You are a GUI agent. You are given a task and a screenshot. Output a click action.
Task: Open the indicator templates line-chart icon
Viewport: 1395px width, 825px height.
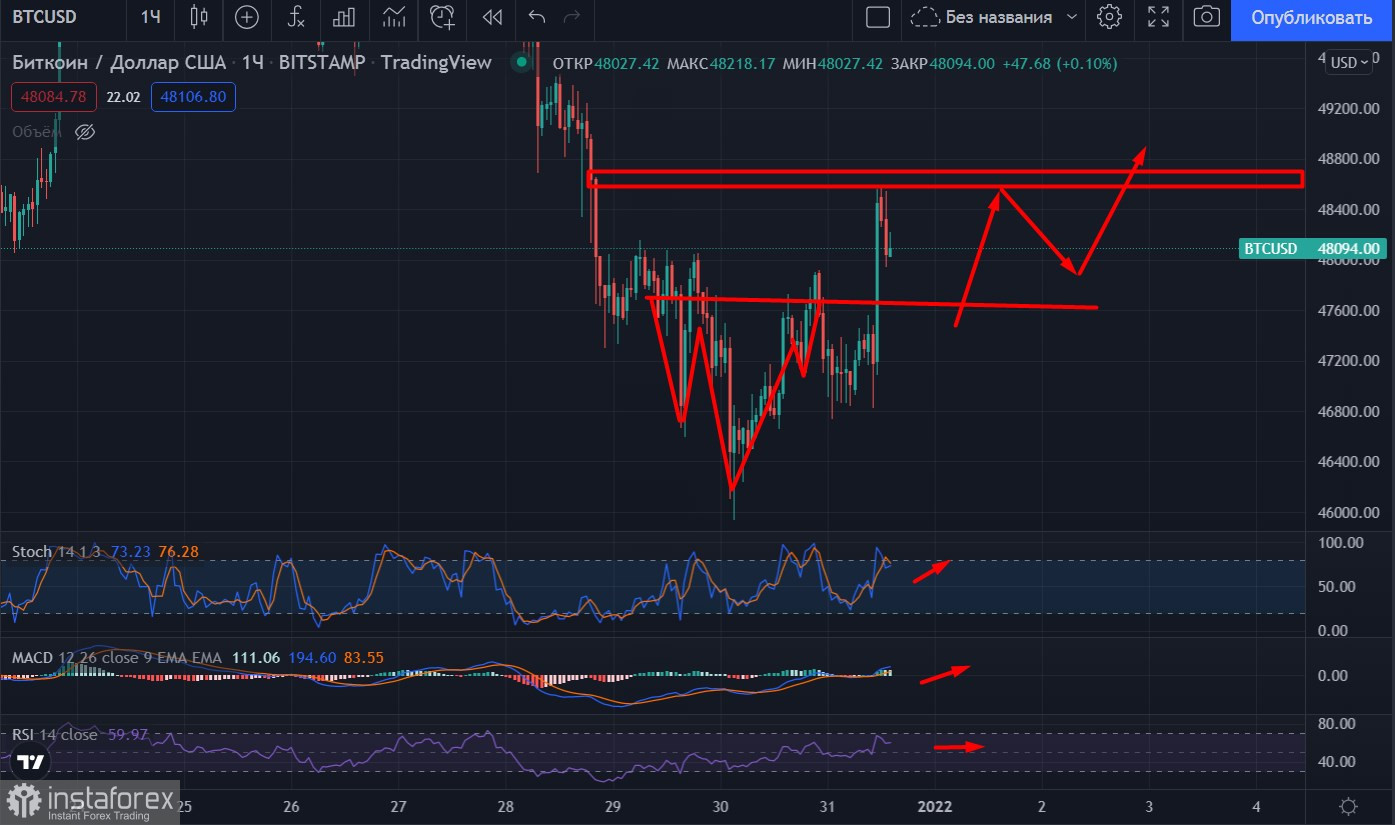click(x=394, y=17)
